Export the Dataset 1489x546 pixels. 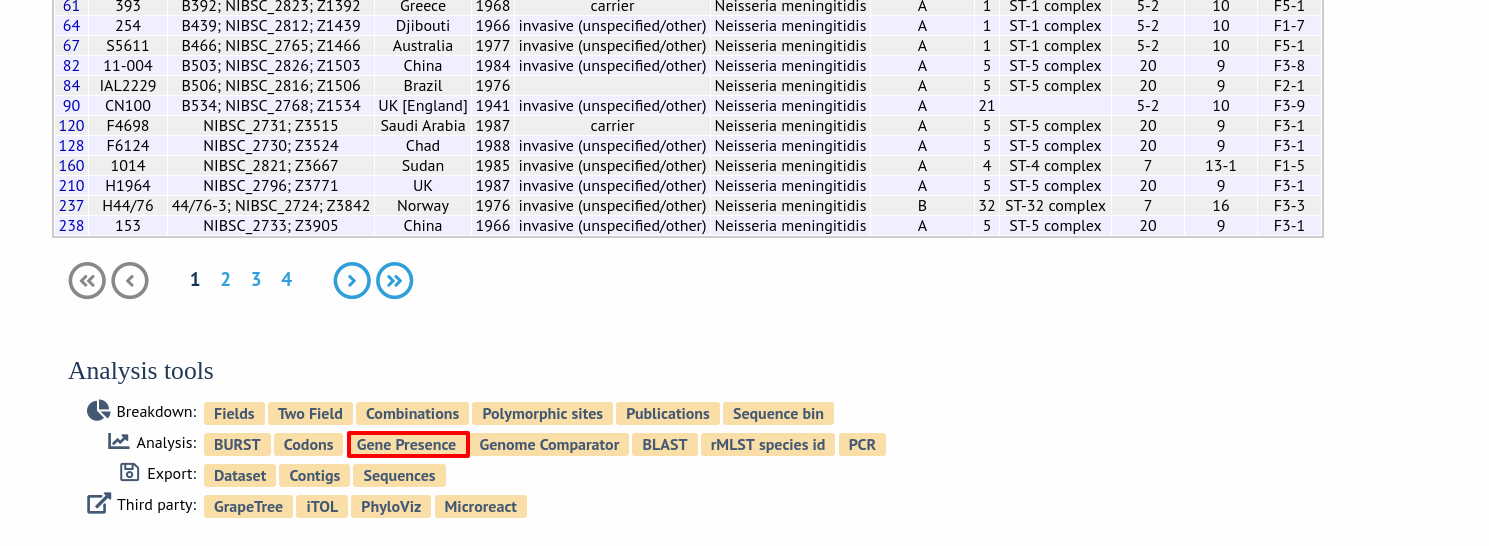(240, 476)
